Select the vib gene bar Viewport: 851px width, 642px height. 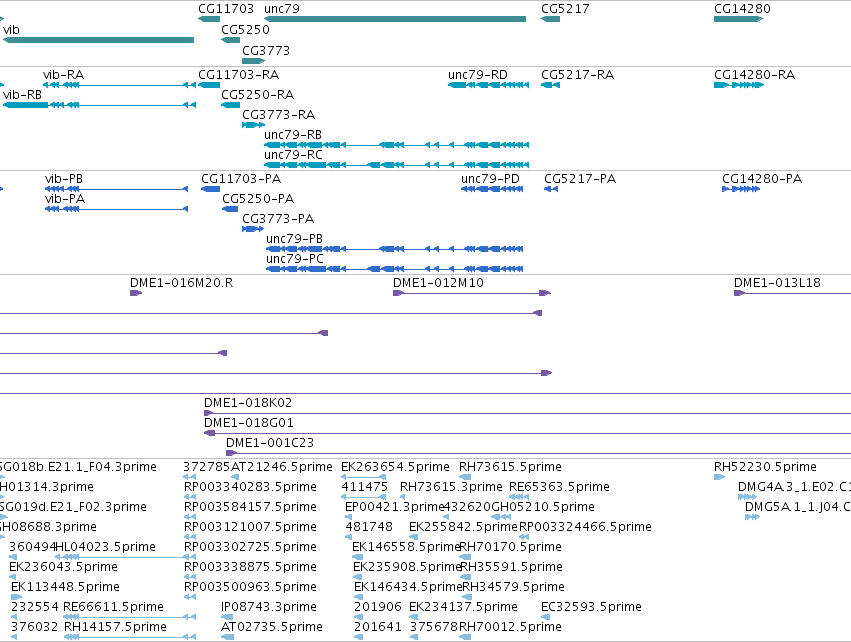[98, 40]
